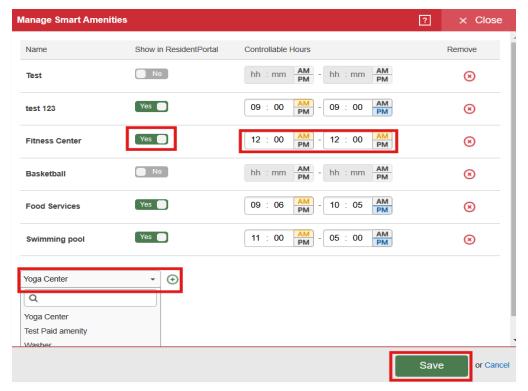
Task: Remove the Test amenity
Action: coord(469,76)
